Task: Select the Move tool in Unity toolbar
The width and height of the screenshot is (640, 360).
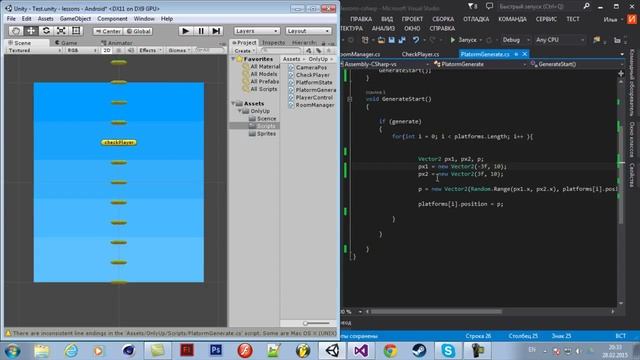Action: click(x=31, y=31)
